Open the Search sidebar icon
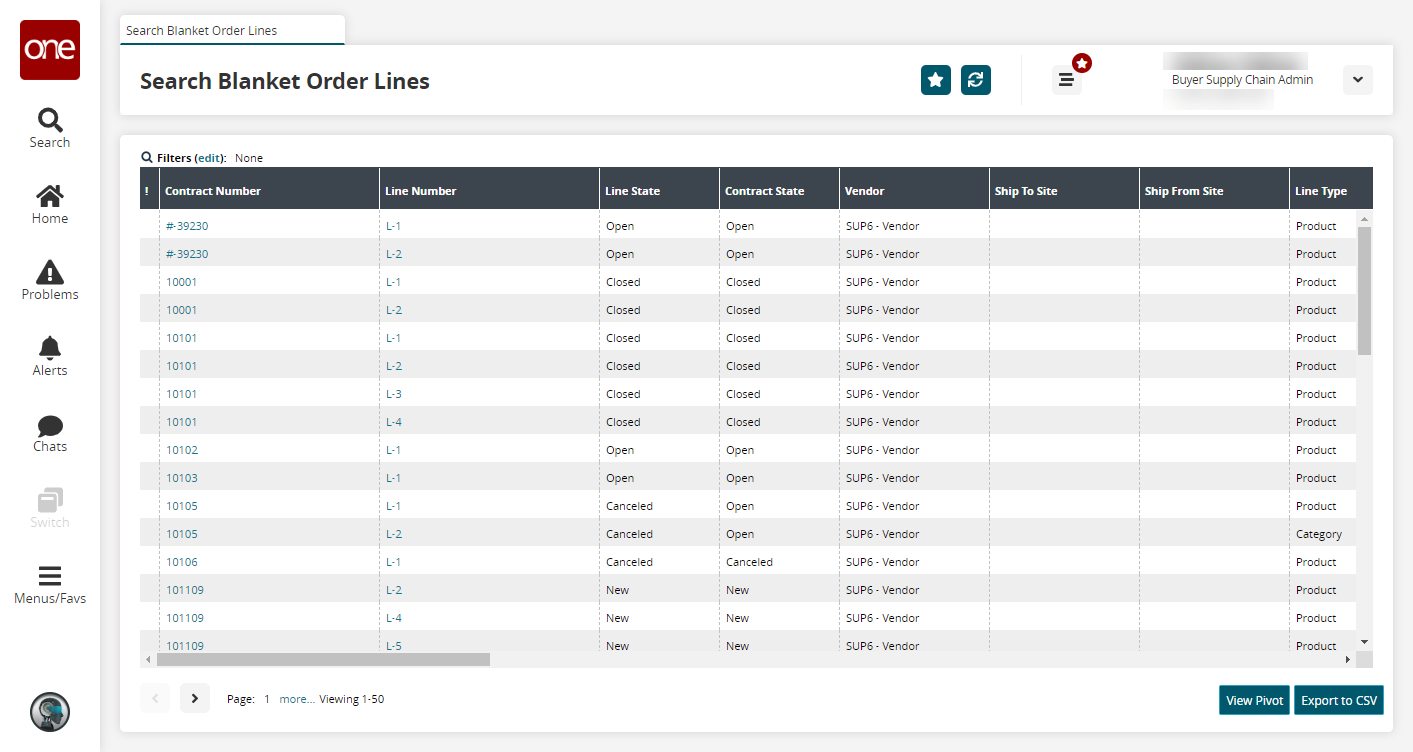This screenshot has height=752, width=1413. click(50, 128)
